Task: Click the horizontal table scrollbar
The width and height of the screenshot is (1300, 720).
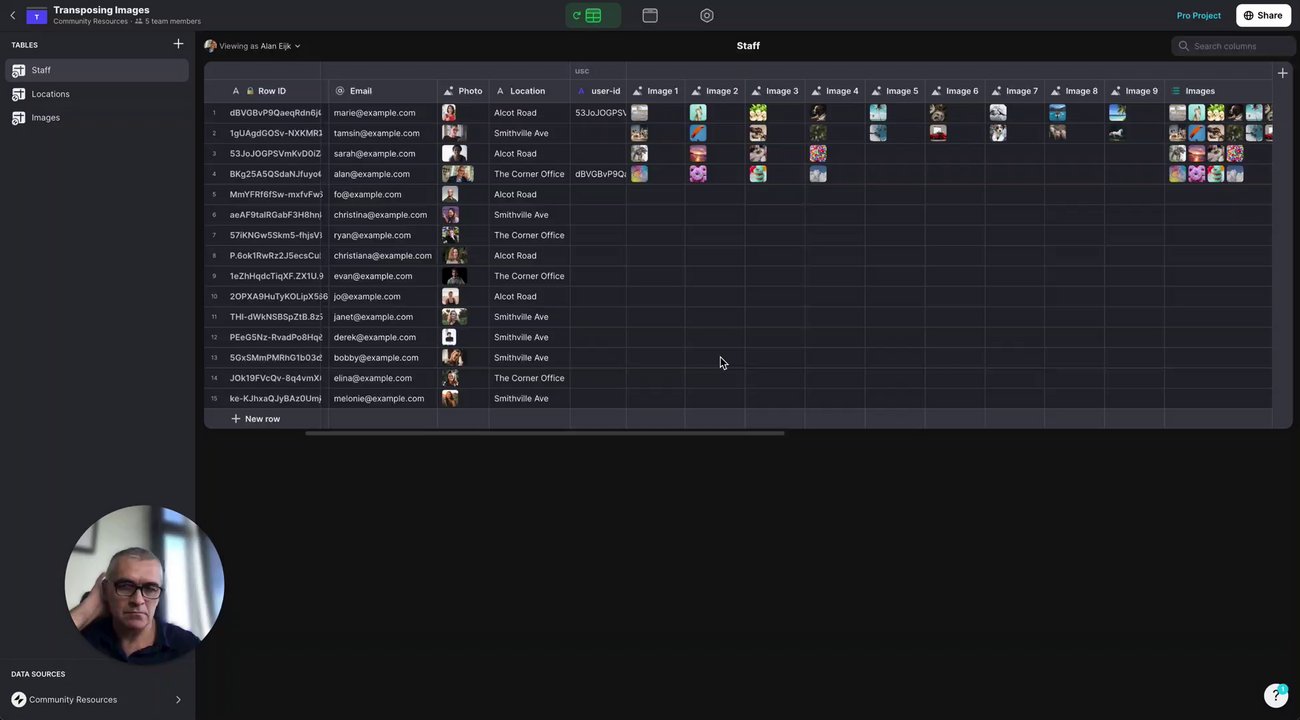Action: click(x=545, y=433)
